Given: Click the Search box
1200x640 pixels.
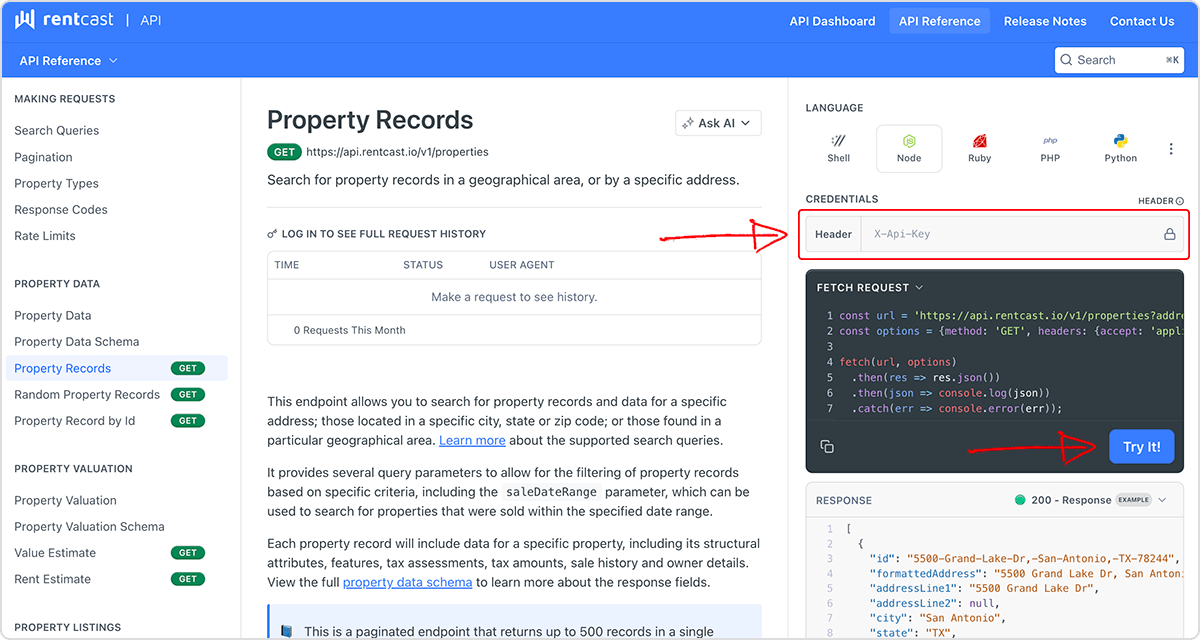Looking at the screenshot, I should [x=1119, y=60].
